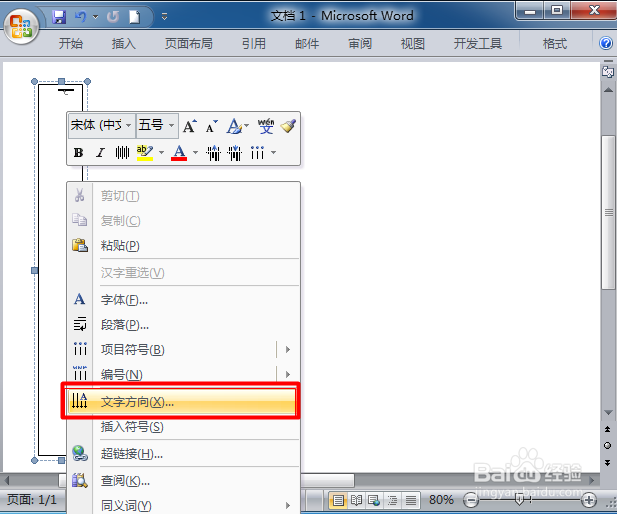This screenshot has width=617, height=514.
Task: Expand 编号 submenu arrow
Action: coord(288,374)
